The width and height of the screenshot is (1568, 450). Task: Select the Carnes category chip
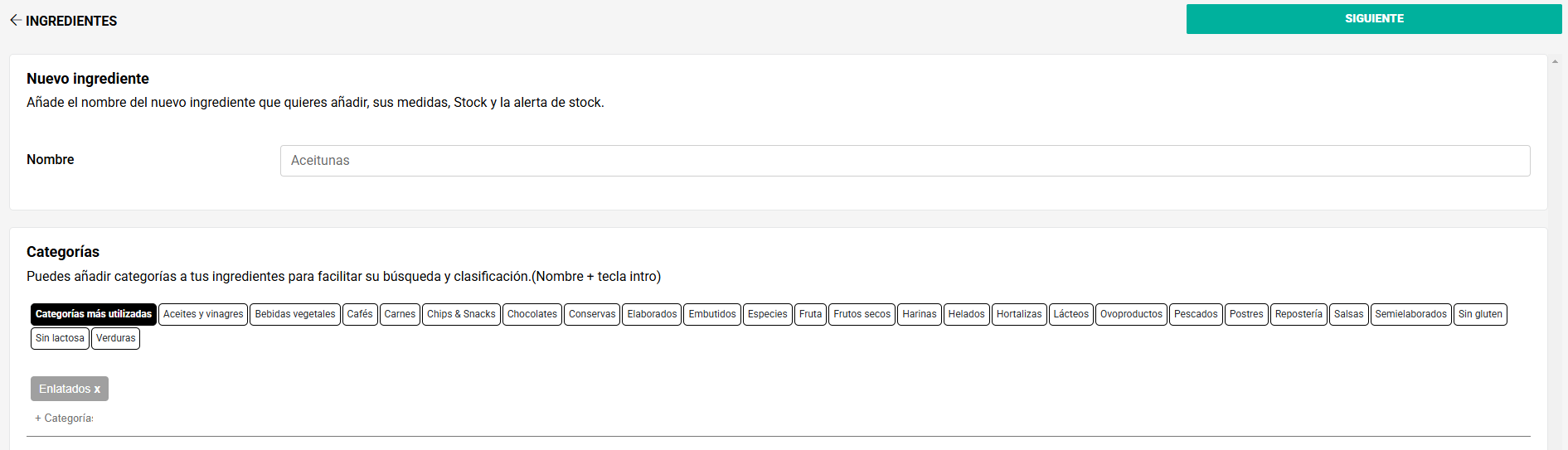[x=400, y=314]
